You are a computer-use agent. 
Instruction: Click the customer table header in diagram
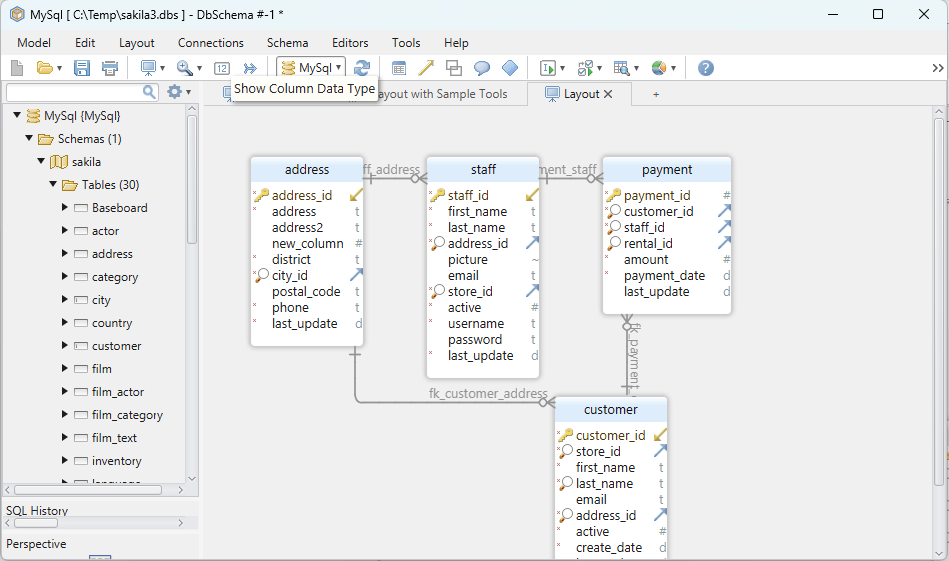click(x=611, y=410)
